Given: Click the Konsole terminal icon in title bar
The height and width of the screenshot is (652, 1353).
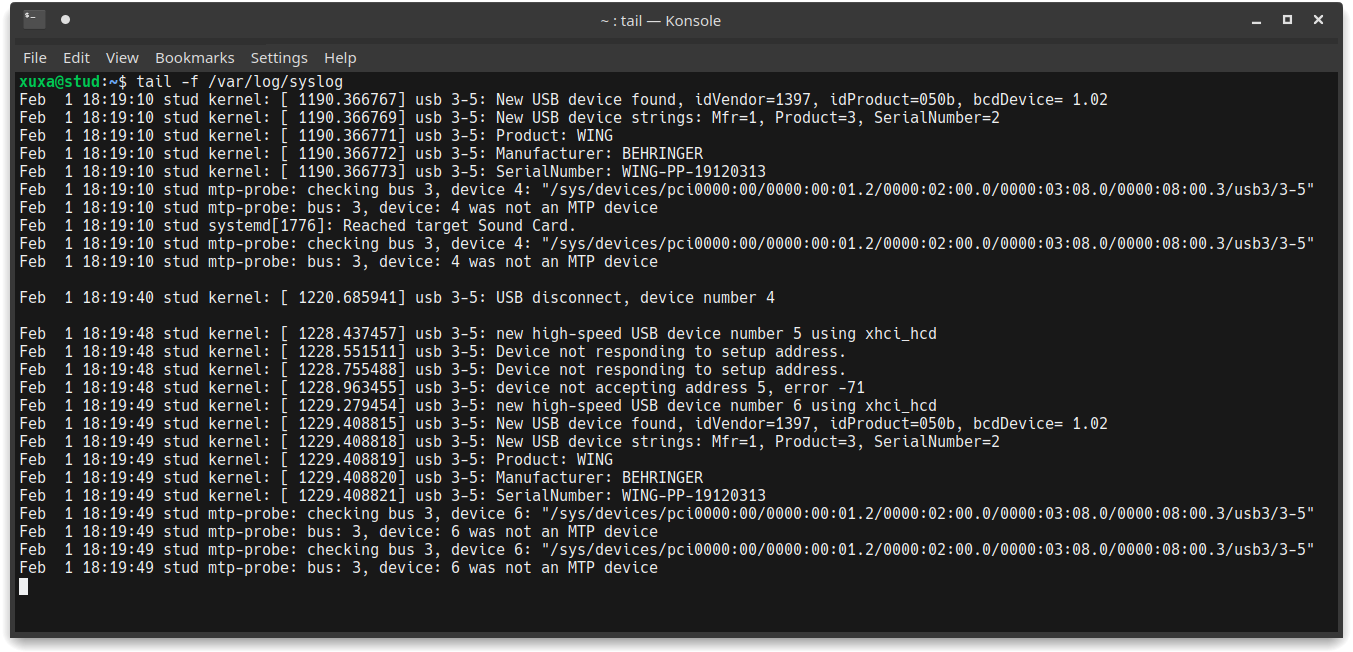Looking at the screenshot, I should [x=34, y=20].
